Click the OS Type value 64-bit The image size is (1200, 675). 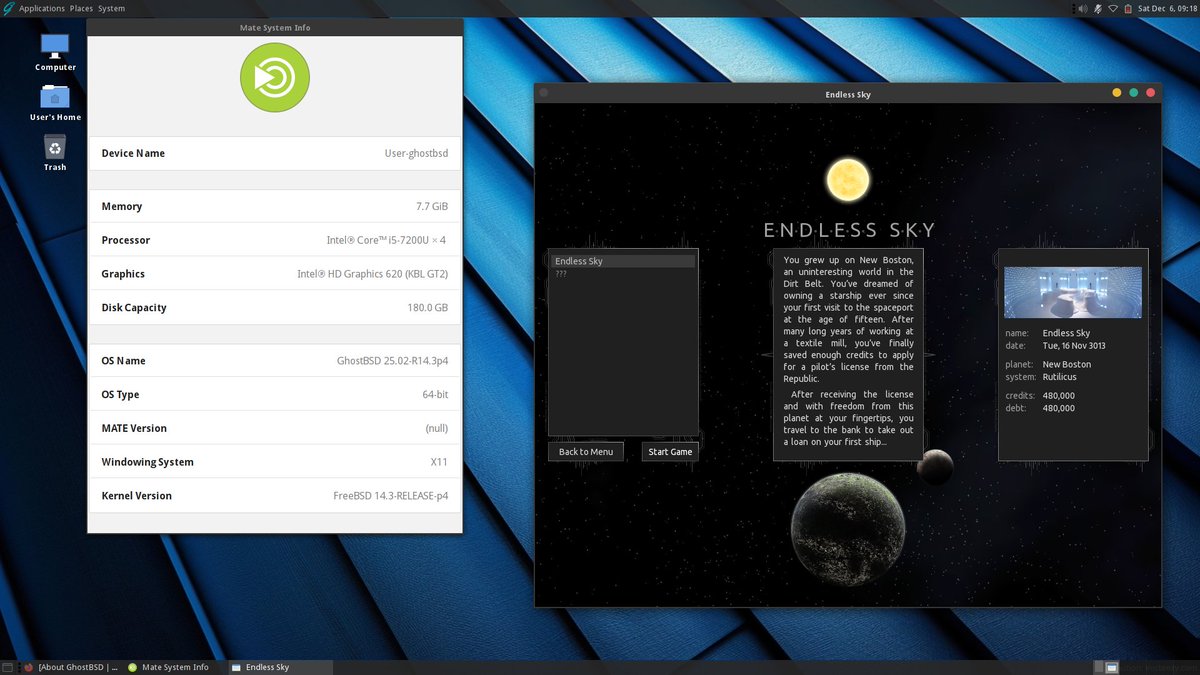pyautogui.click(x=435, y=395)
